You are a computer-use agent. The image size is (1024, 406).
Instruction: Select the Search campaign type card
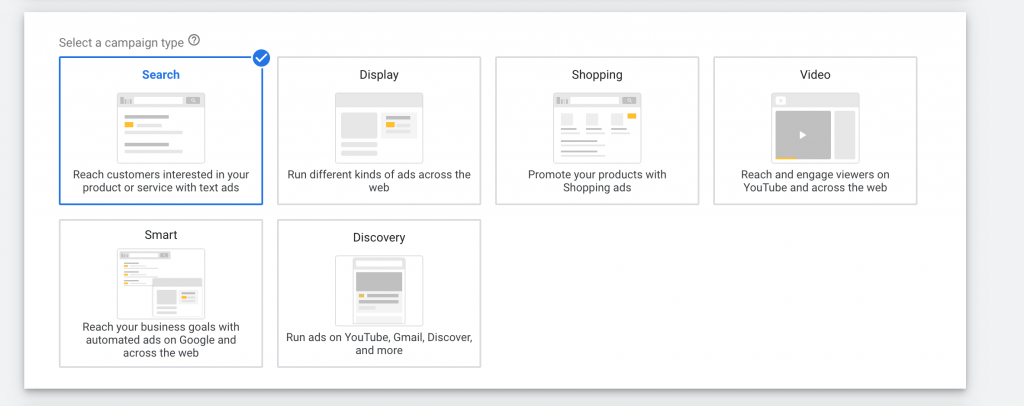point(161,131)
